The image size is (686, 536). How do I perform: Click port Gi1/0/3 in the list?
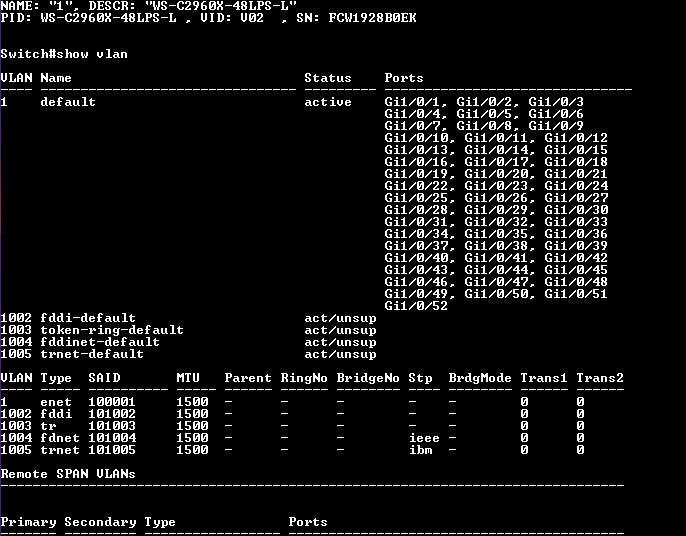556,102
